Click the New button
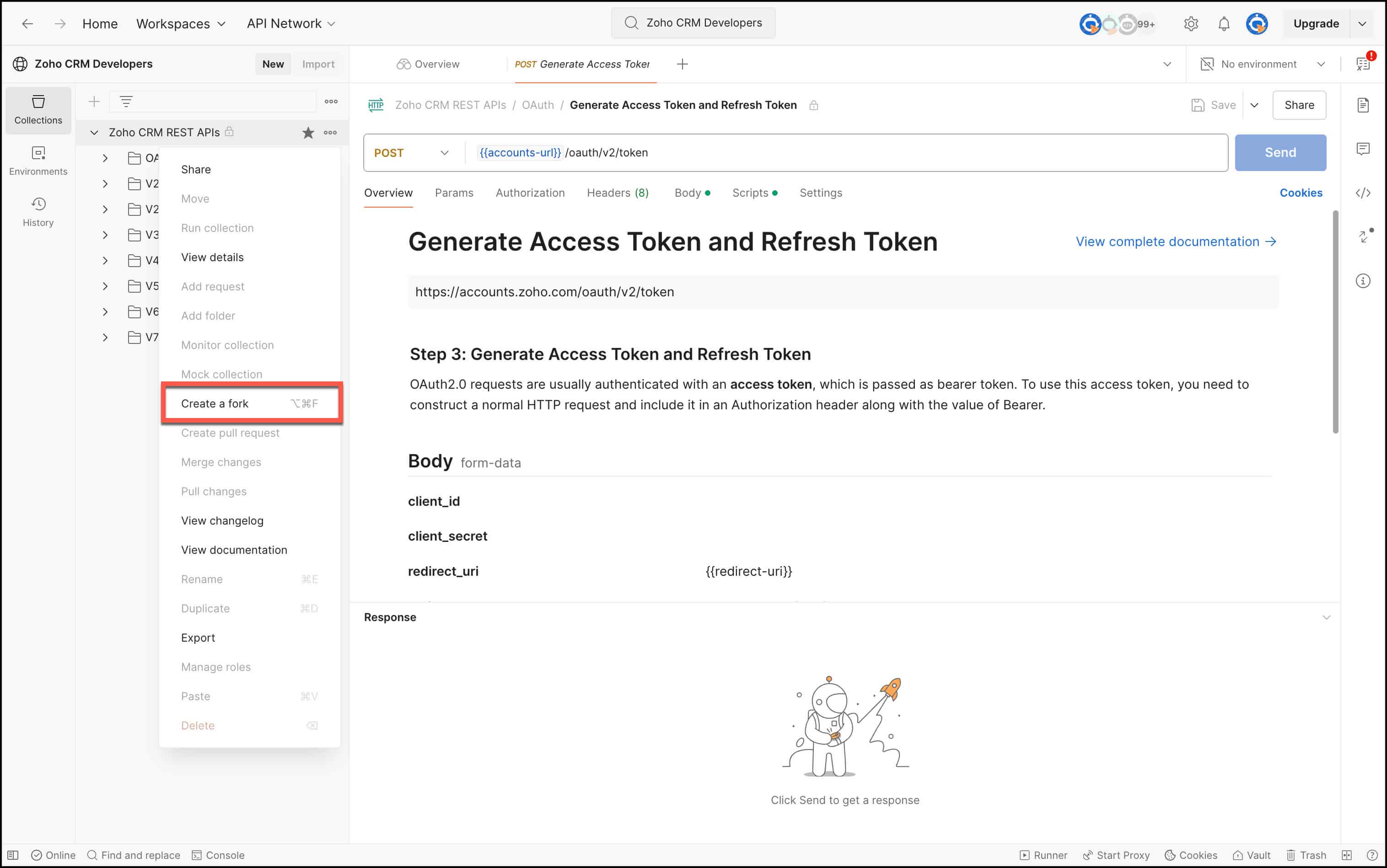The width and height of the screenshot is (1387, 868). [273, 64]
